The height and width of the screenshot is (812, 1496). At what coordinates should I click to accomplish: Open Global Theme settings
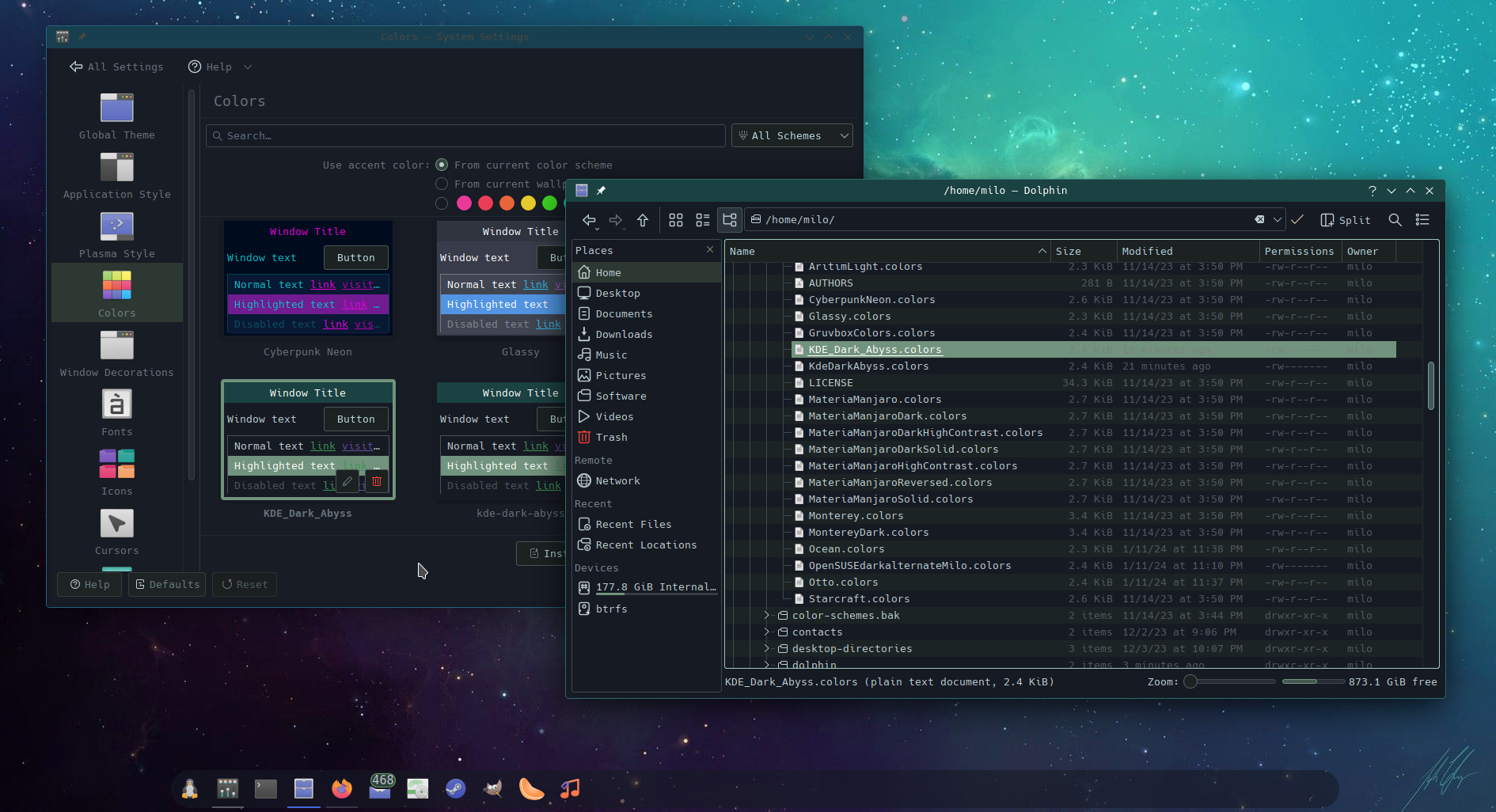coord(117,116)
